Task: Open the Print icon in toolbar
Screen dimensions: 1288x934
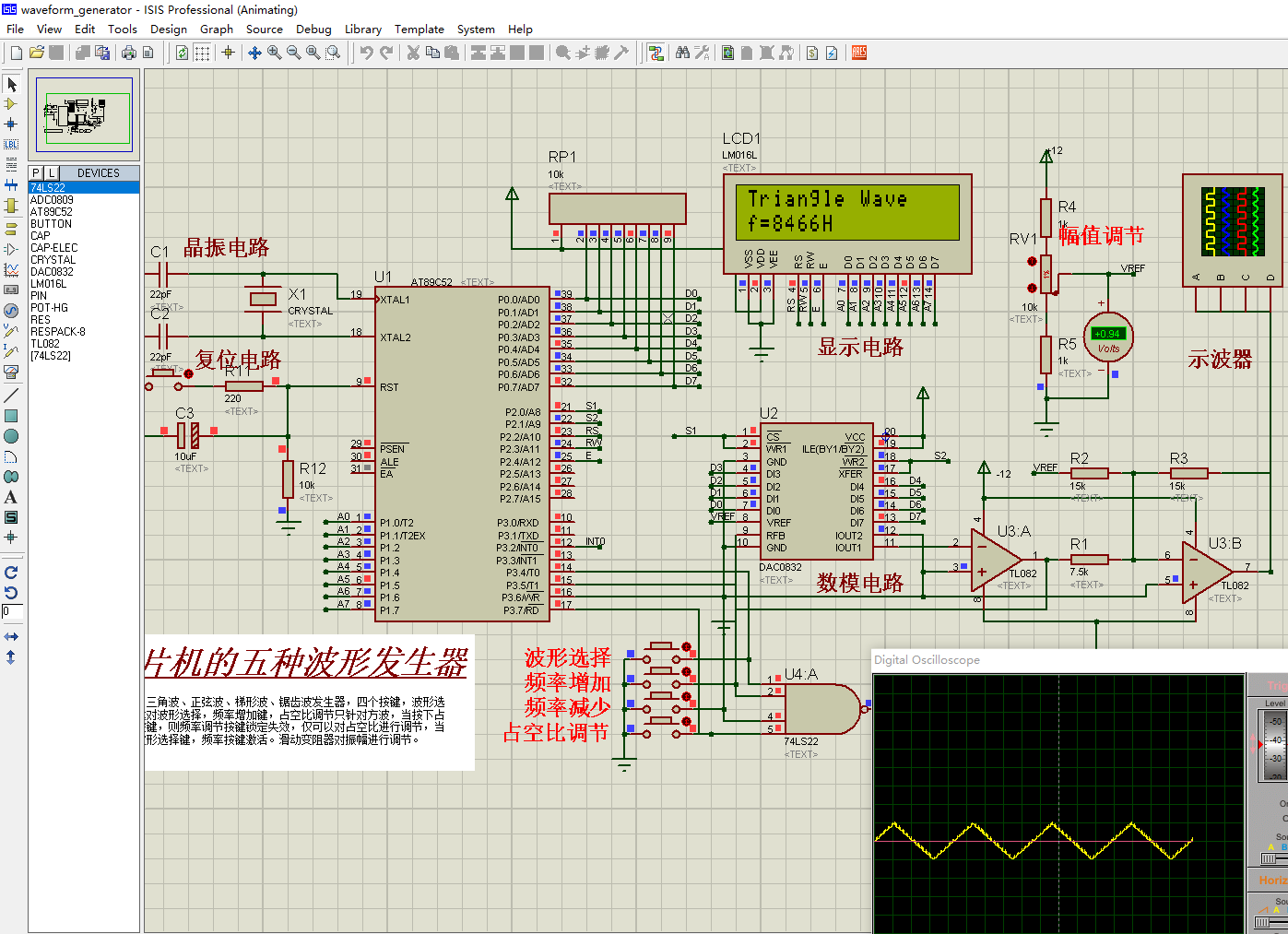Action: (x=129, y=53)
